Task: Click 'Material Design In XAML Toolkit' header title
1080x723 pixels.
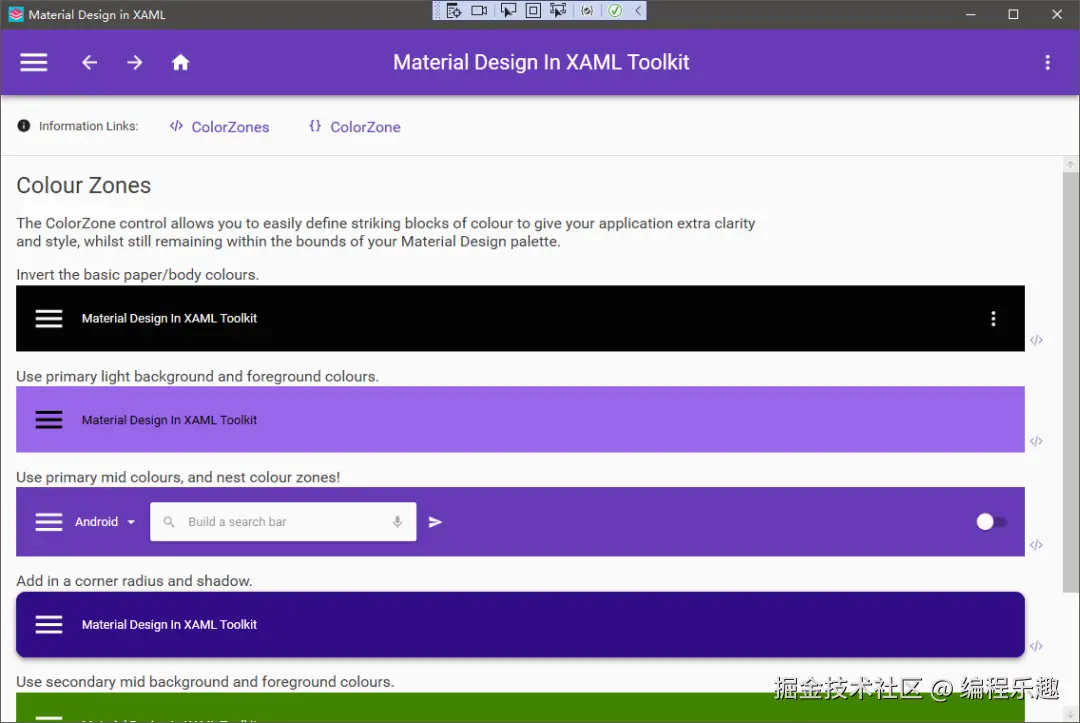Action: click(541, 63)
